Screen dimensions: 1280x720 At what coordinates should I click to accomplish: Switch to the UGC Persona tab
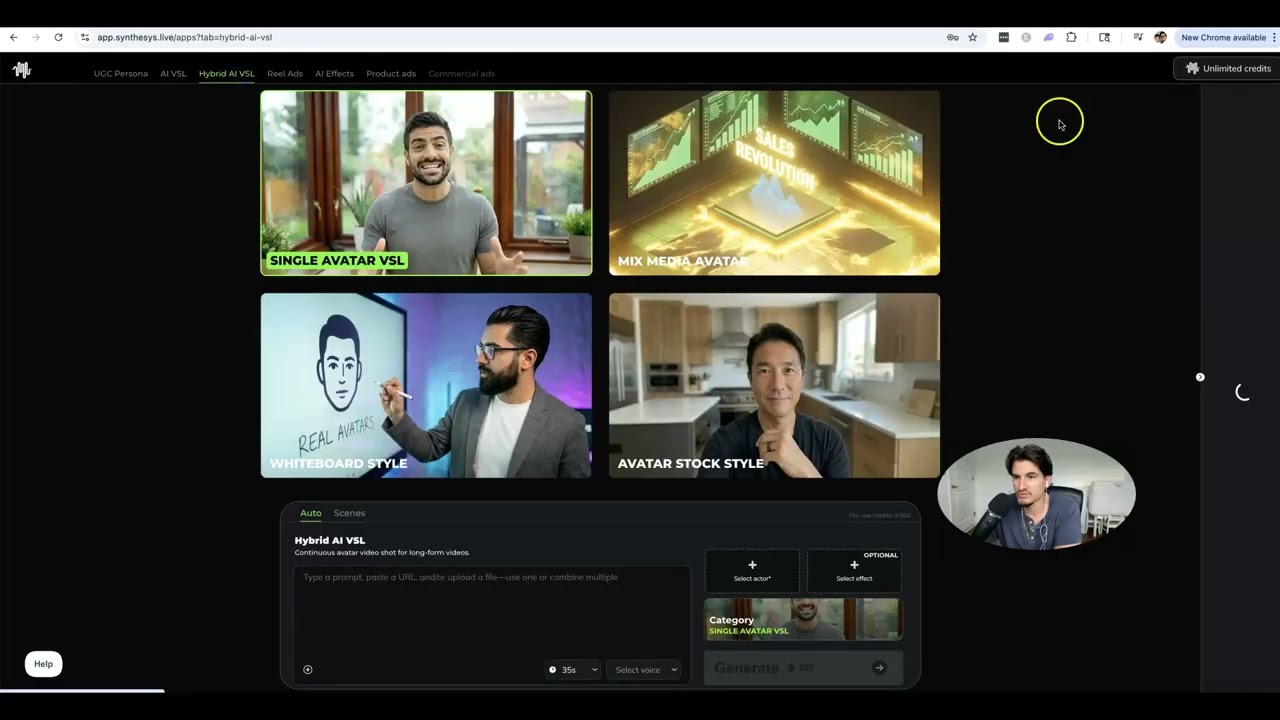click(x=120, y=74)
